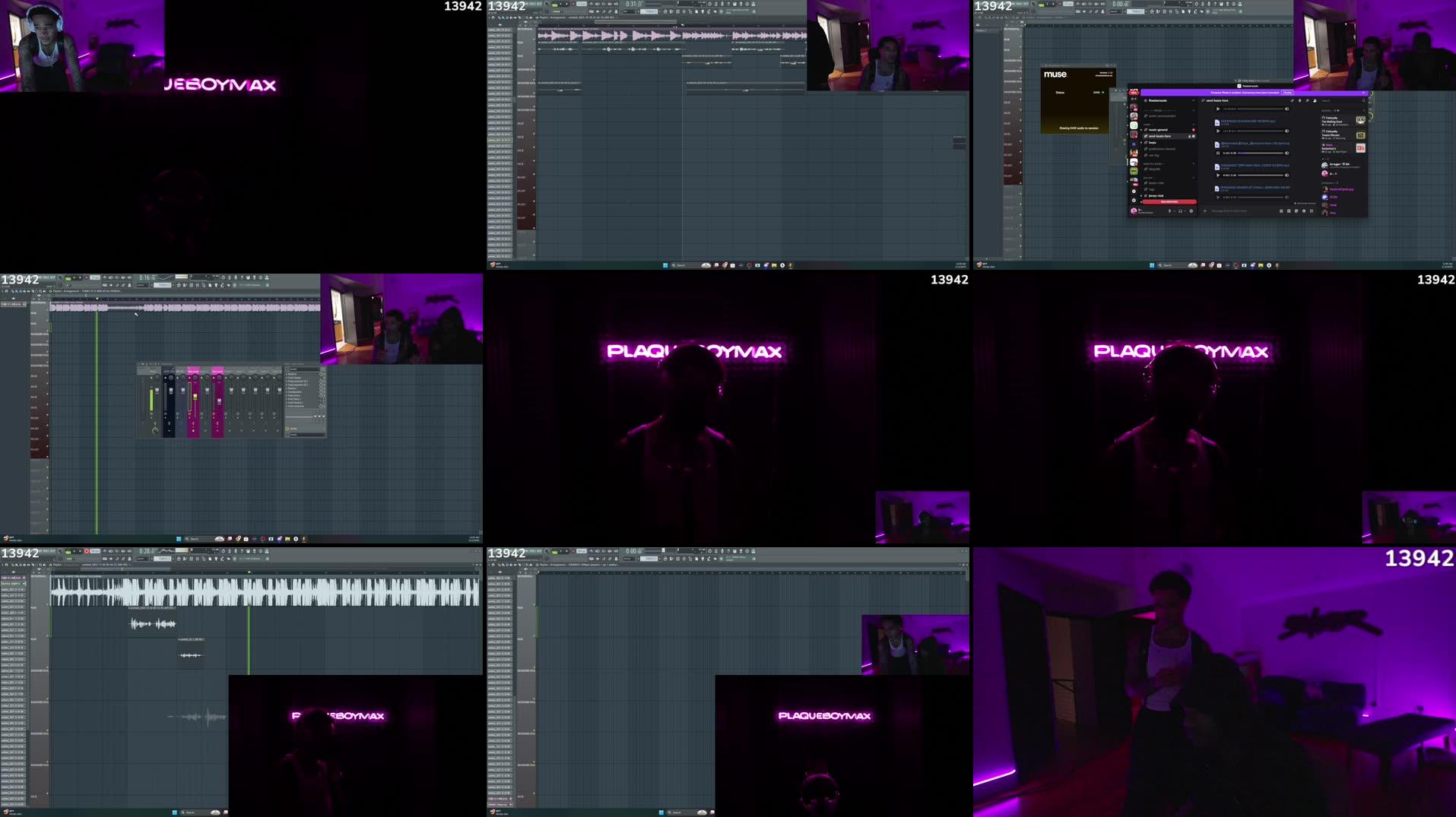Image resolution: width=1456 pixels, height=817 pixels.
Task: Click Disable on the Streamer Mode banner
Action: click(1288, 93)
